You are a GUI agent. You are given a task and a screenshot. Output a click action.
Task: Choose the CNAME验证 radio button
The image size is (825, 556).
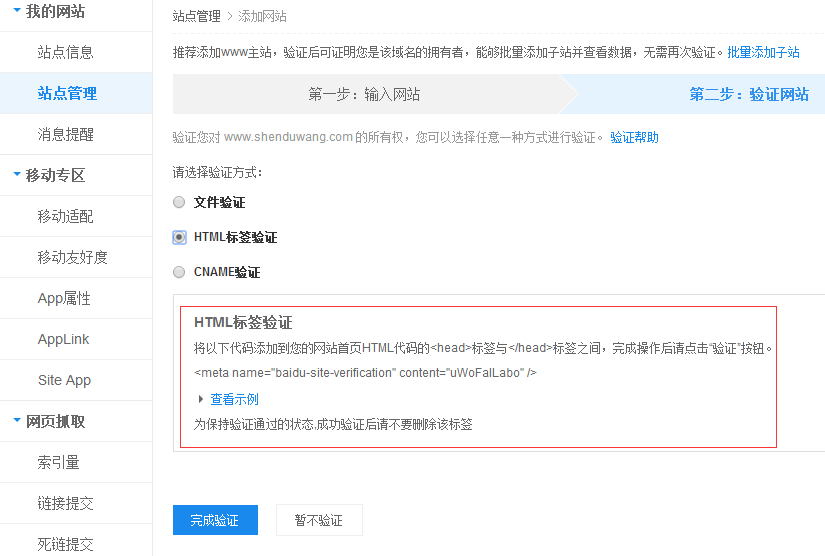tap(179, 272)
